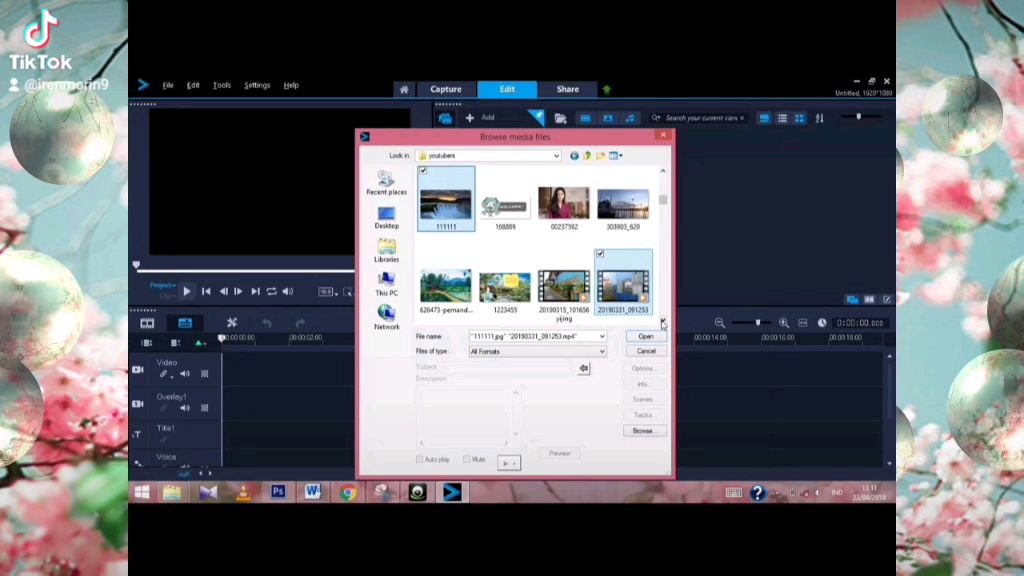1024x576 pixels.
Task: Click the timeline zoom out magnifier
Action: [720, 323]
